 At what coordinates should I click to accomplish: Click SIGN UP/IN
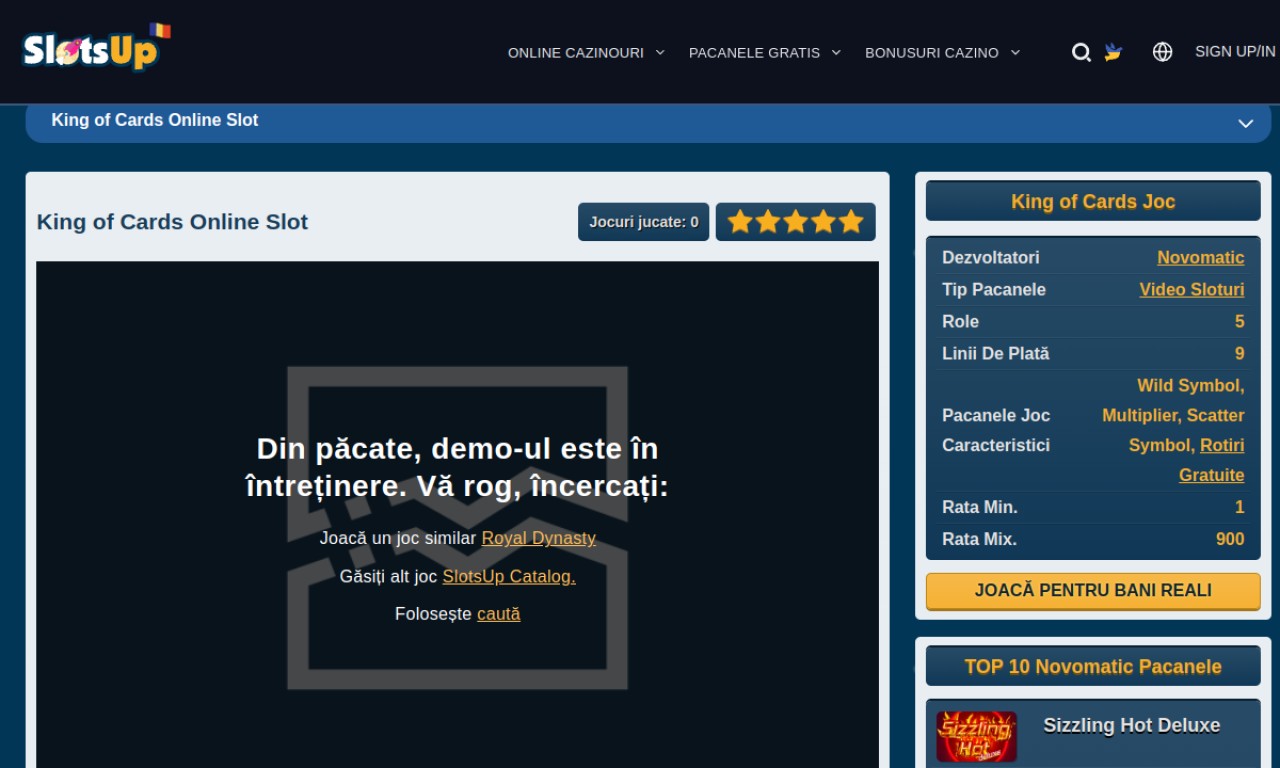pyautogui.click(x=1235, y=52)
